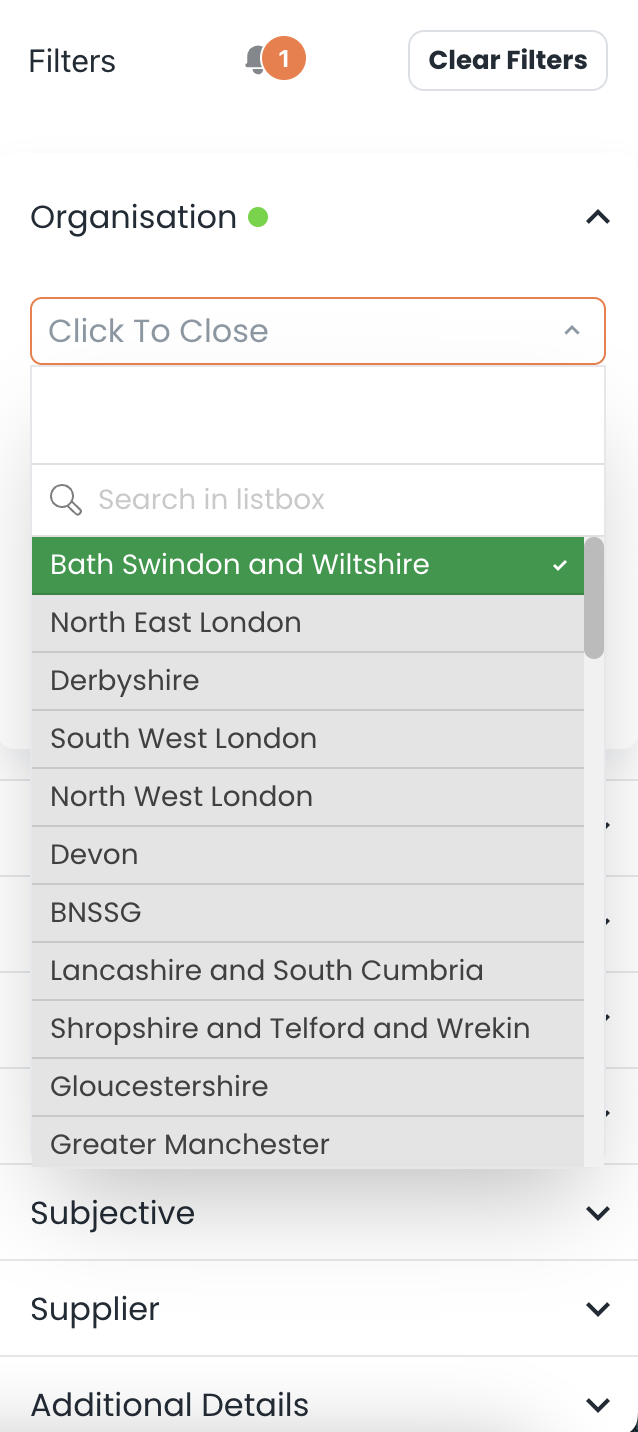Deselect Bath Swindon and Wiltshire option
The height and width of the screenshot is (1432, 638).
(x=308, y=566)
